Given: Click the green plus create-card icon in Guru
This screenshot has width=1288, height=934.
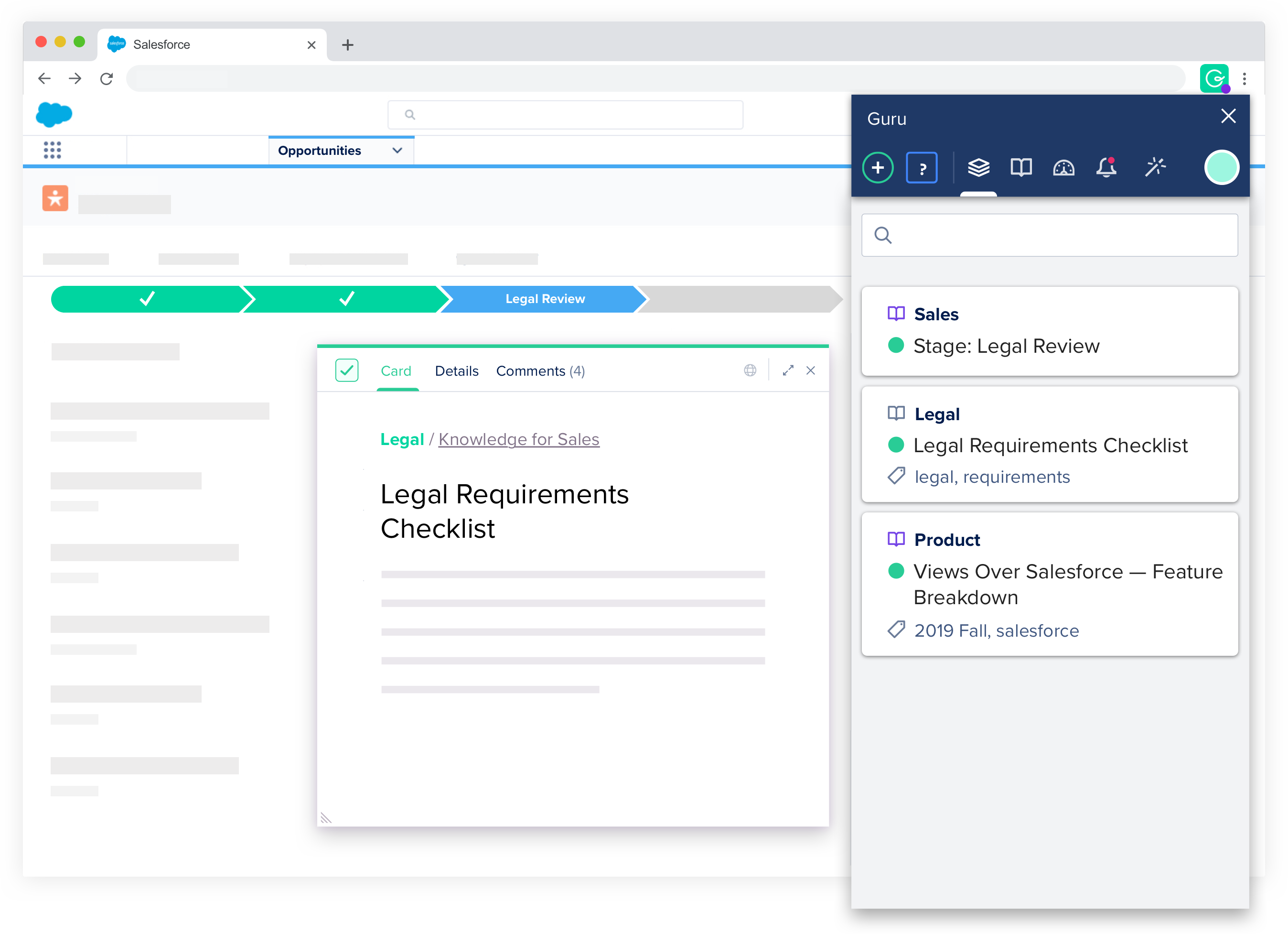Looking at the screenshot, I should [878, 168].
